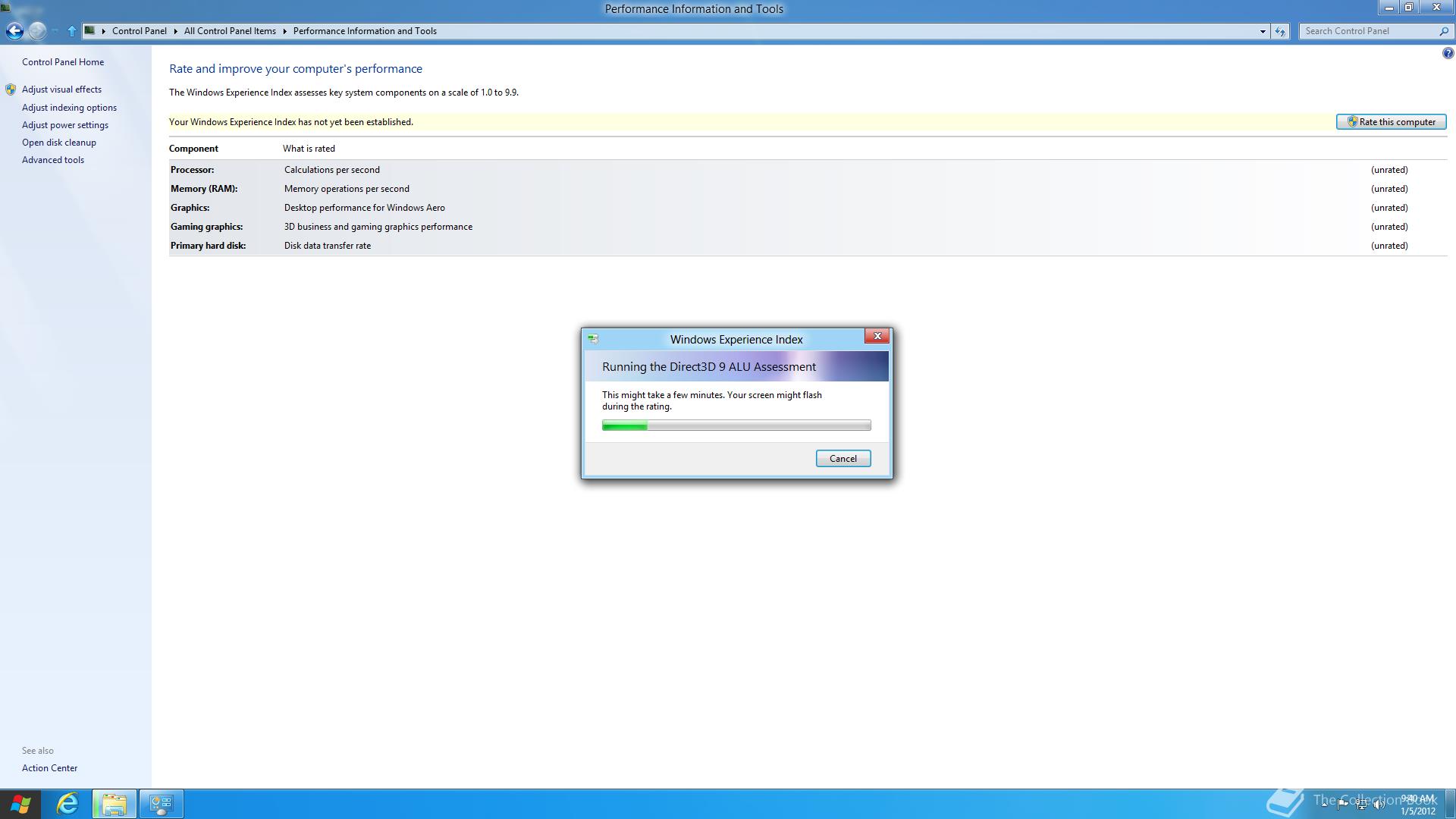Expand the All Control Panel Items breadcrumb arrow
1456x819 pixels.
point(285,31)
